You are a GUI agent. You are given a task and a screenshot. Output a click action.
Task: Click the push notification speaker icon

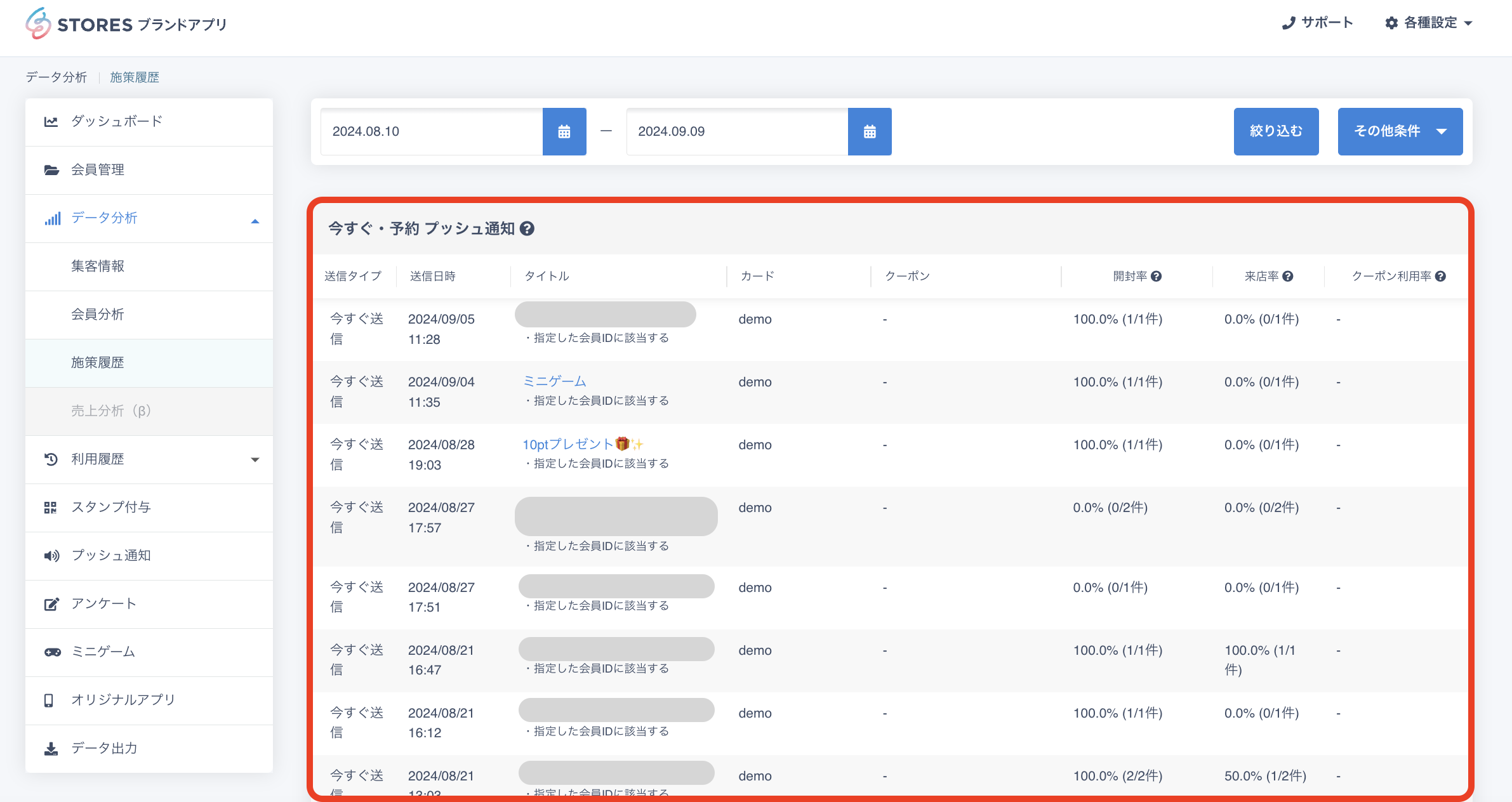point(51,556)
